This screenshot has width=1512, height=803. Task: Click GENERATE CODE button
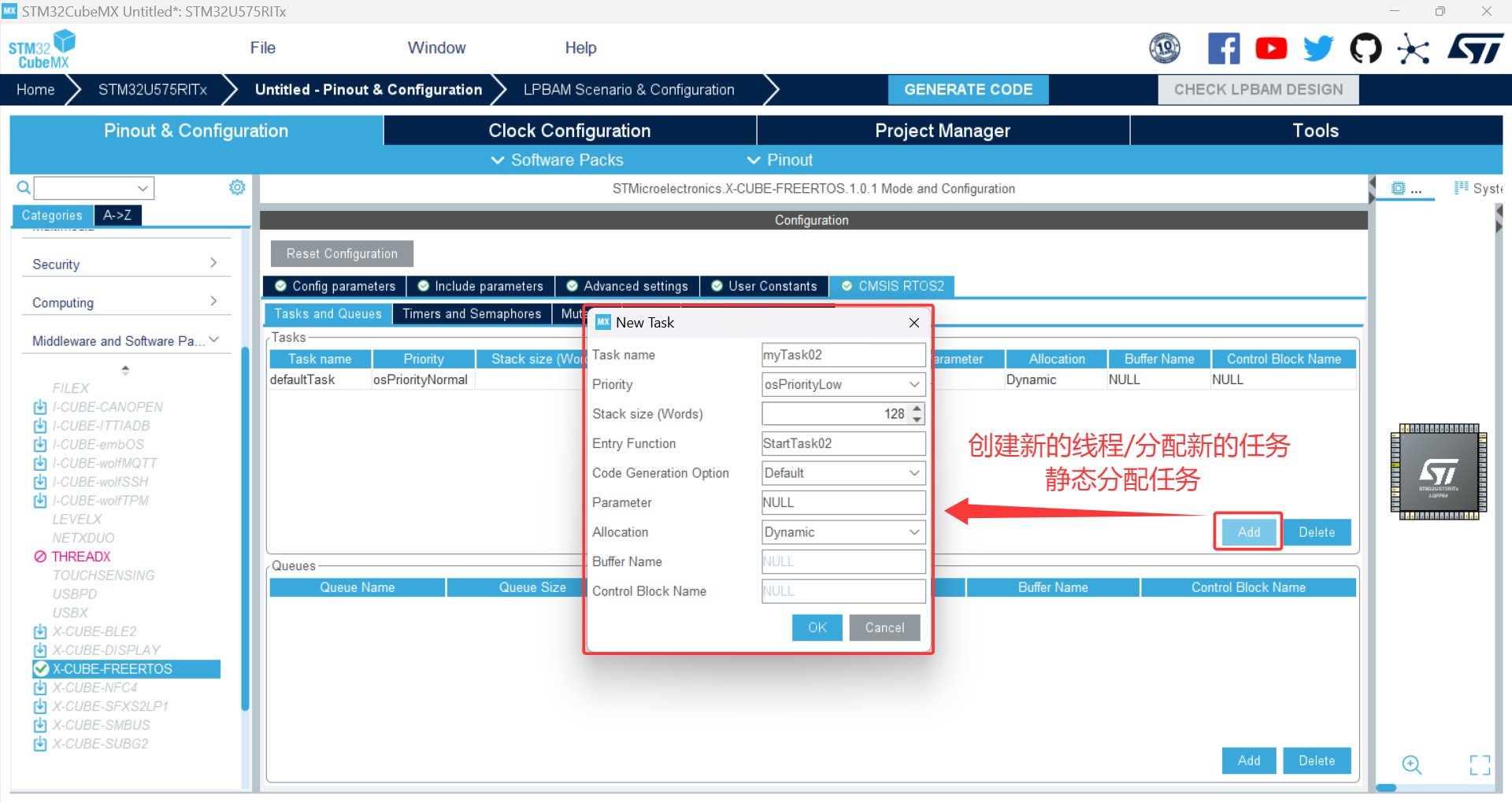[968, 90]
